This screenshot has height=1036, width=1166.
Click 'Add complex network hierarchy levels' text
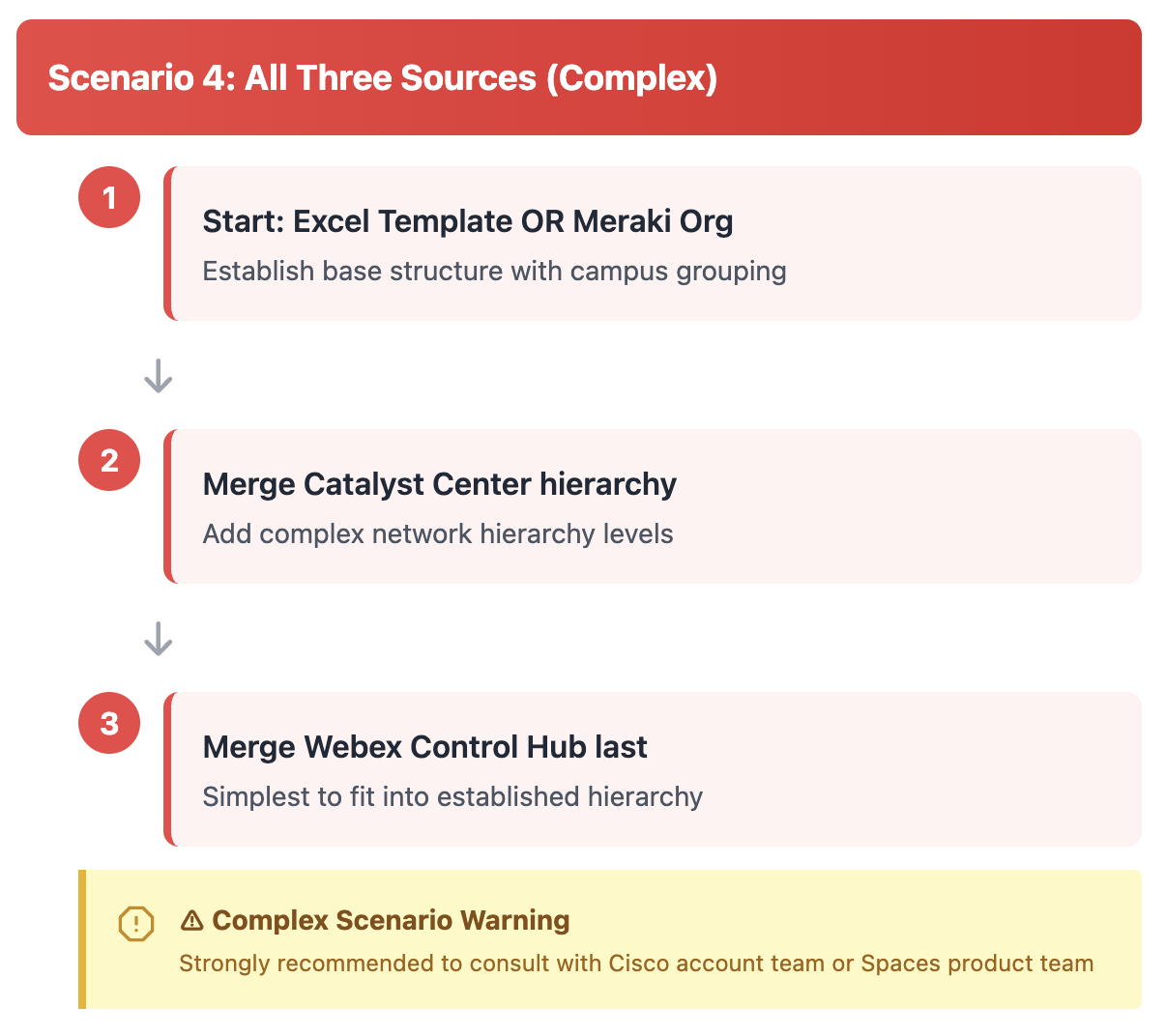438,534
